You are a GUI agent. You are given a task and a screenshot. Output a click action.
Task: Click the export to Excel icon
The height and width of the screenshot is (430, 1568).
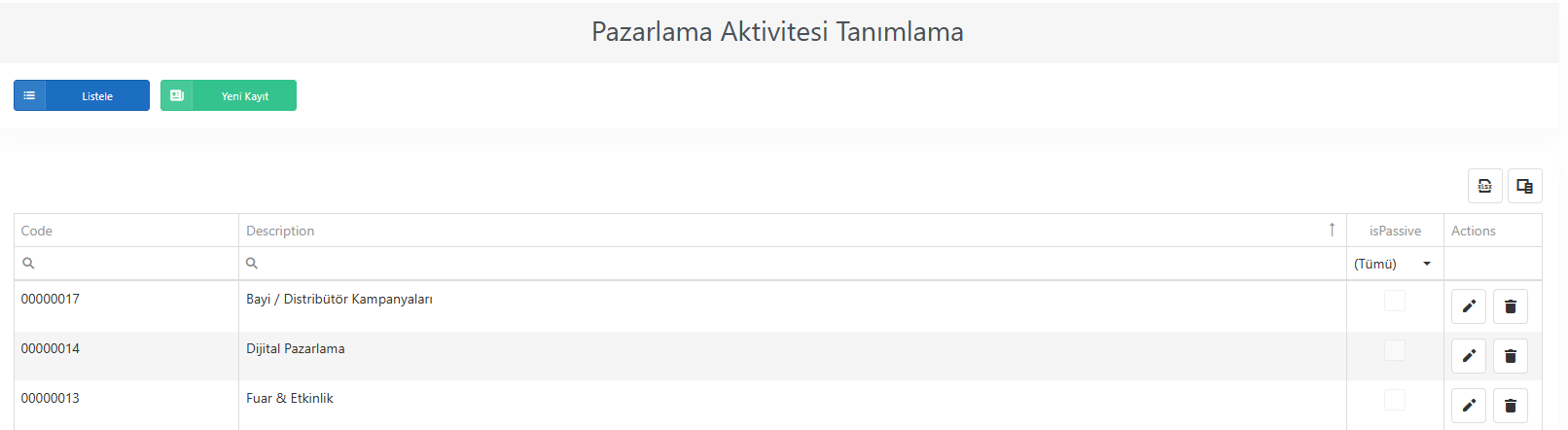pyautogui.click(x=1484, y=186)
